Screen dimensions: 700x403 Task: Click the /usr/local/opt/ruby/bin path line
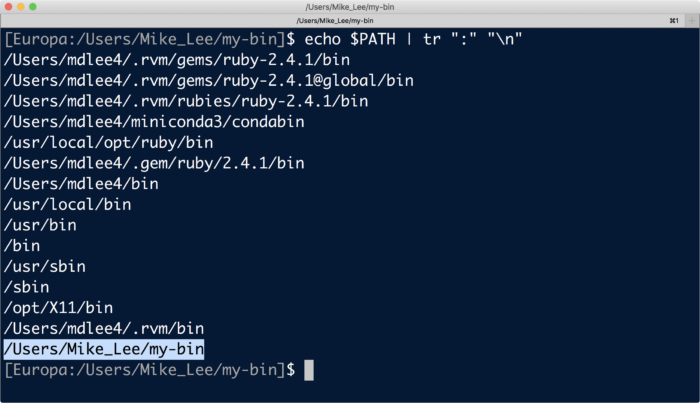[108, 142]
